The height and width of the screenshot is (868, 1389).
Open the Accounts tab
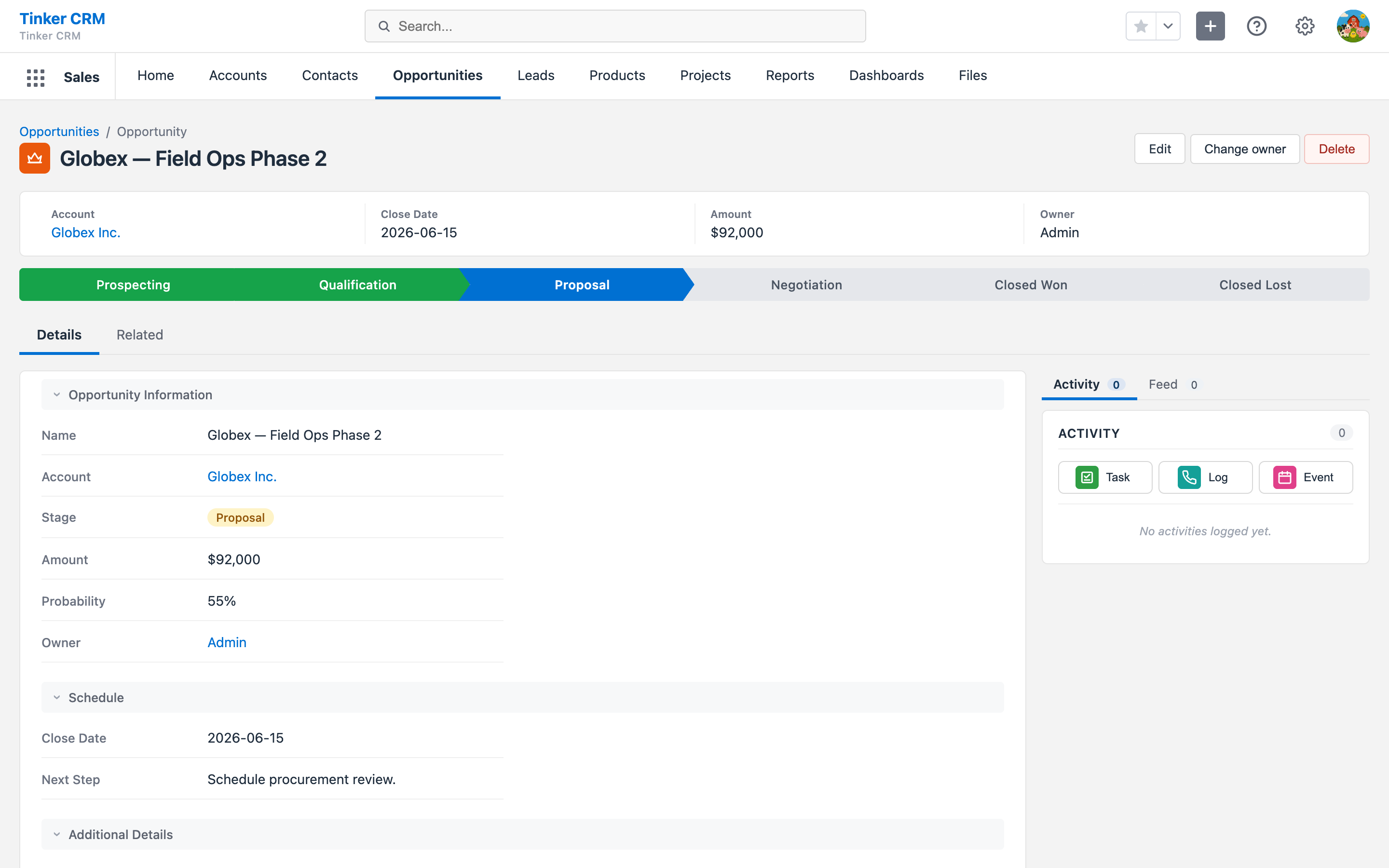(238, 75)
